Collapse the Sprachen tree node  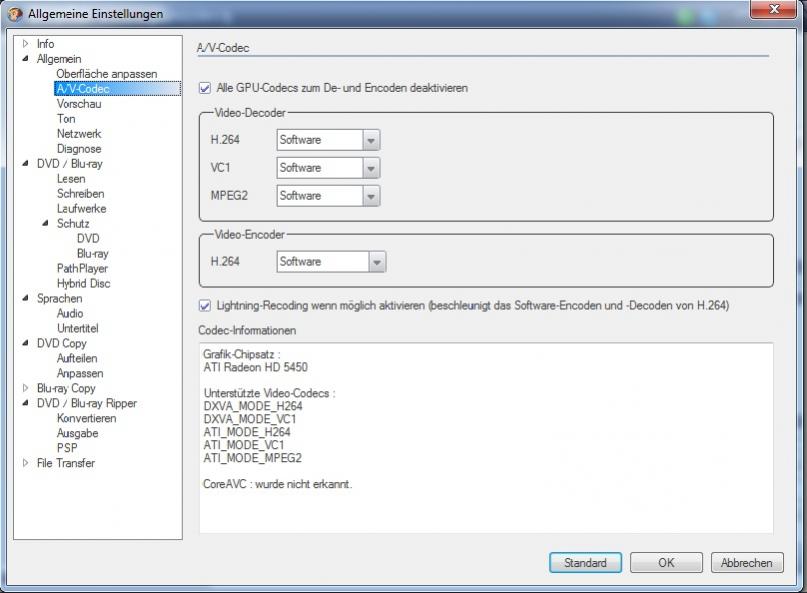pyautogui.click(x=26, y=298)
